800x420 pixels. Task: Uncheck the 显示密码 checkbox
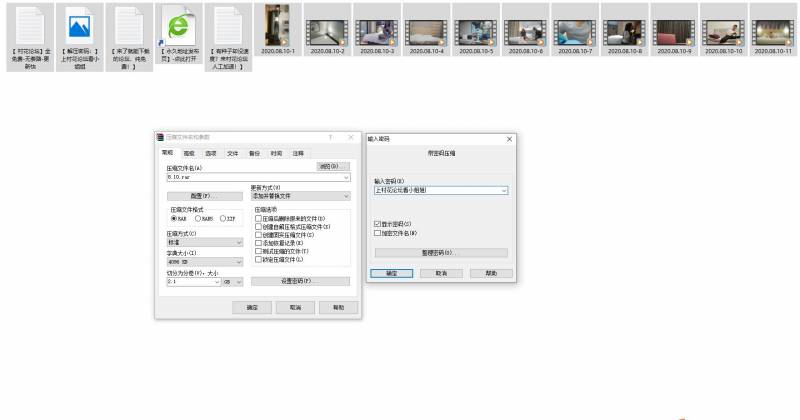tap(377, 224)
